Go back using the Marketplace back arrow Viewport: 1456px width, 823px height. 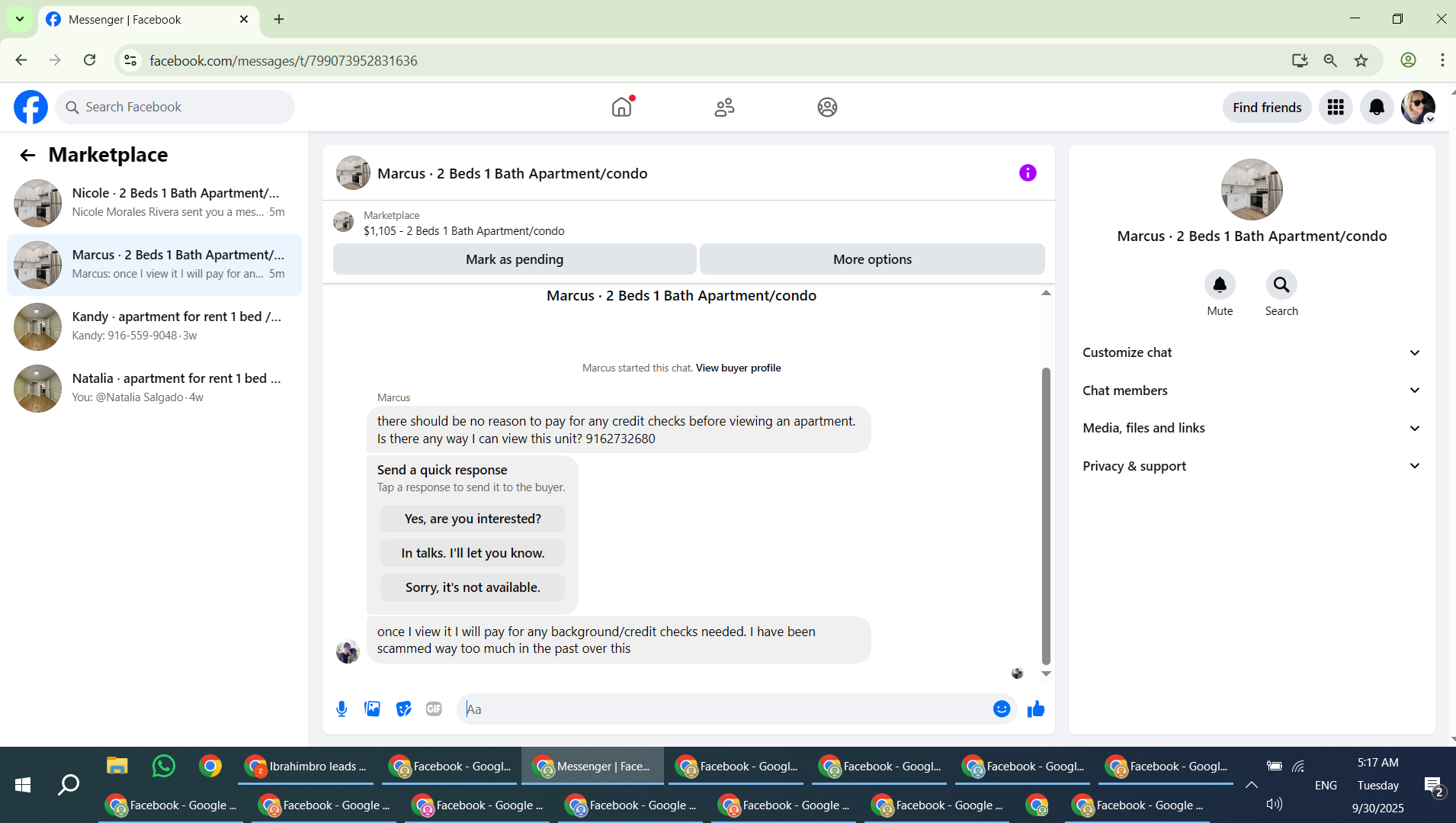27,156
